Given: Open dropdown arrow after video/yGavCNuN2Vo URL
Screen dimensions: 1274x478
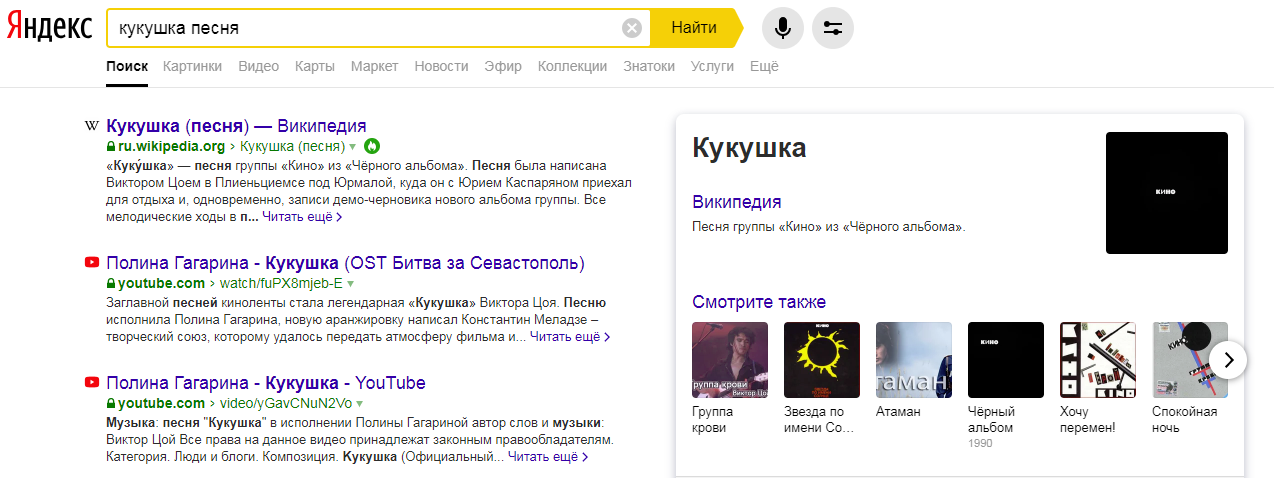Looking at the screenshot, I should pos(360,404).
